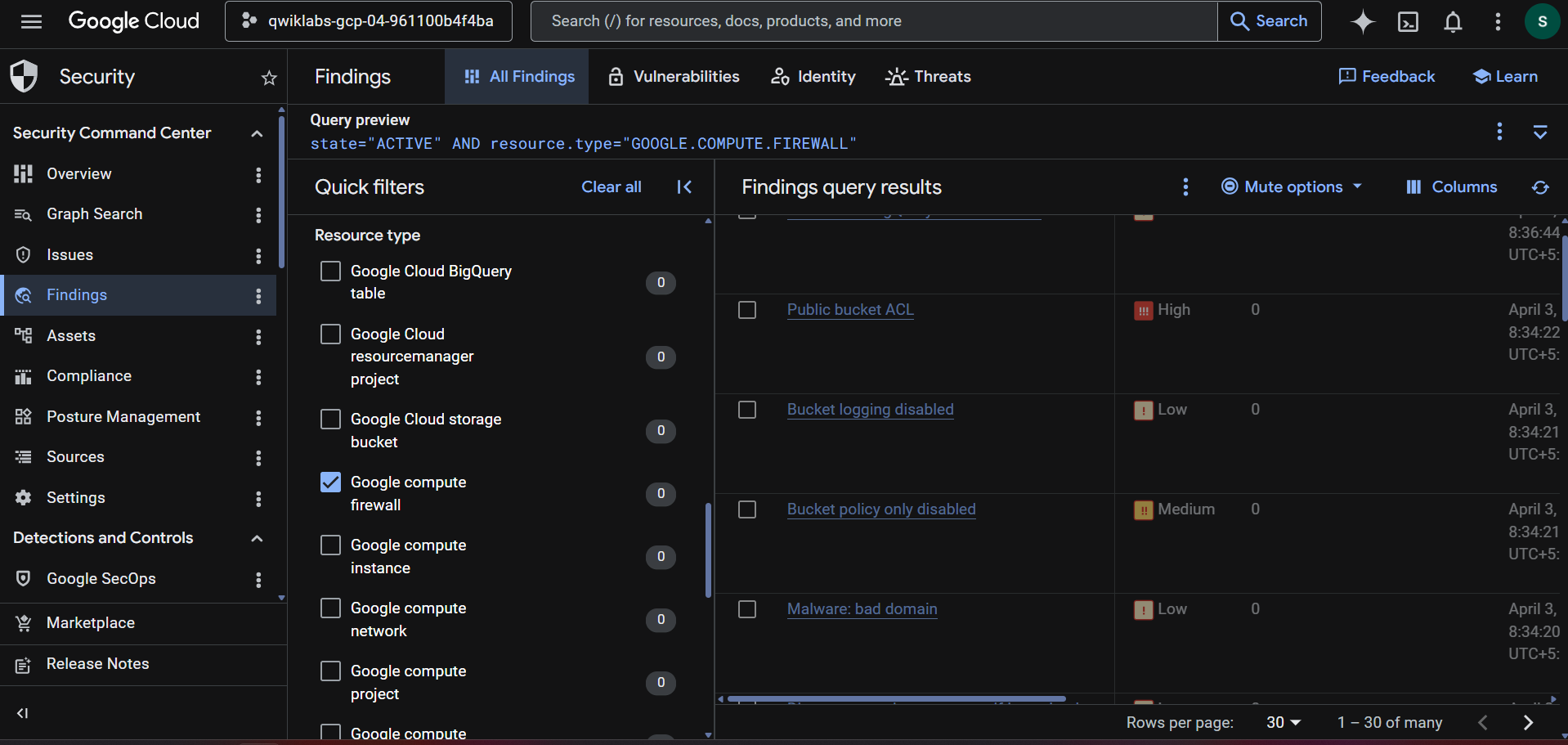This screenshot has height=745, width=1568.
Task: Select the Bucket logging disabled row checkbox
Action: click(x=747, y=410)
